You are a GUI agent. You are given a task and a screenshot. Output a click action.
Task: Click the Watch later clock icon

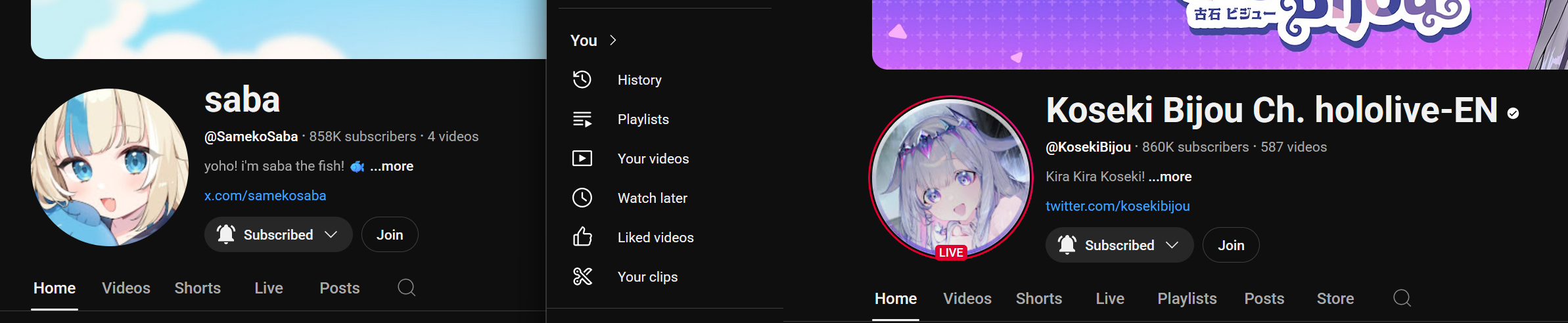click(x=582, y=198)
